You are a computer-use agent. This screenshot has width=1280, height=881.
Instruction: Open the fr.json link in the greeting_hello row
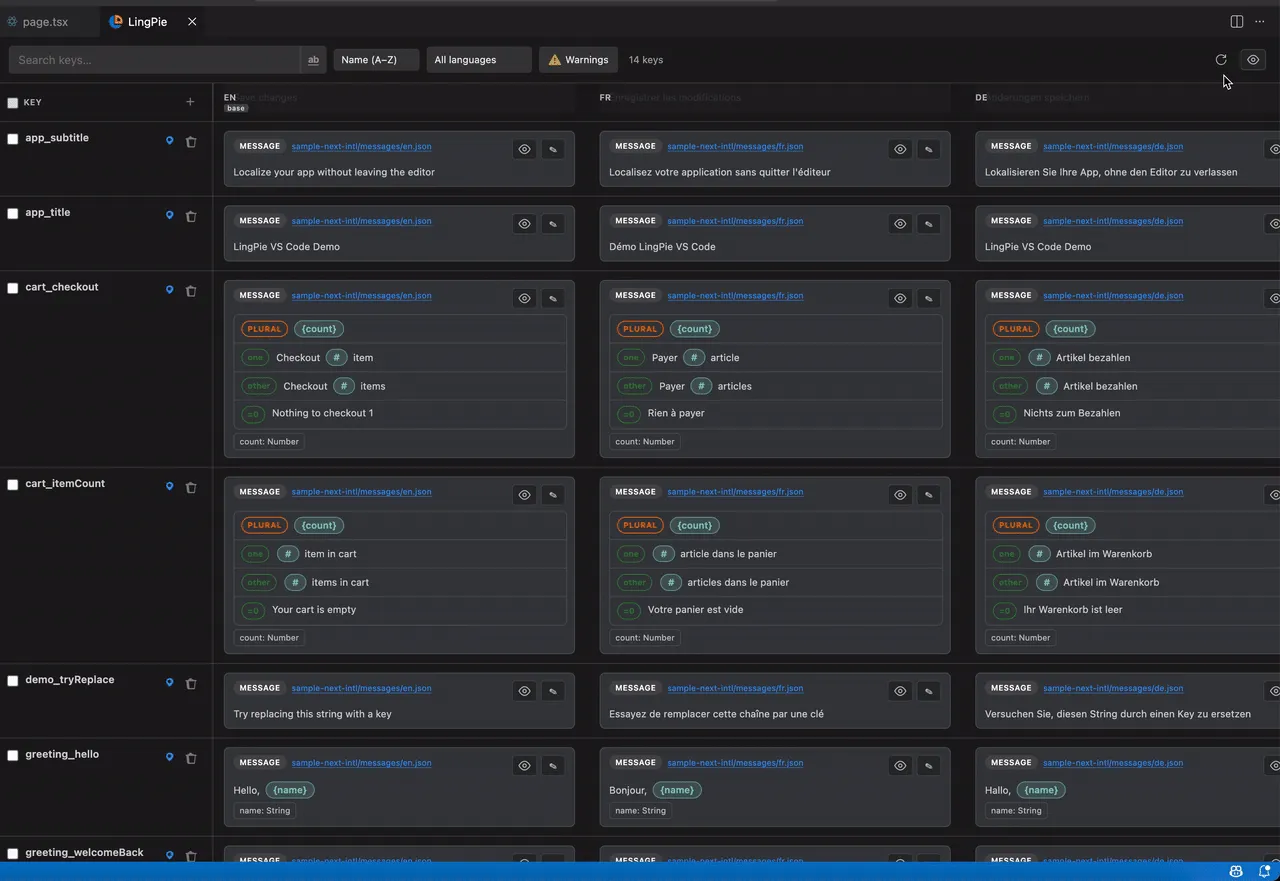click(x=735, y=763)
